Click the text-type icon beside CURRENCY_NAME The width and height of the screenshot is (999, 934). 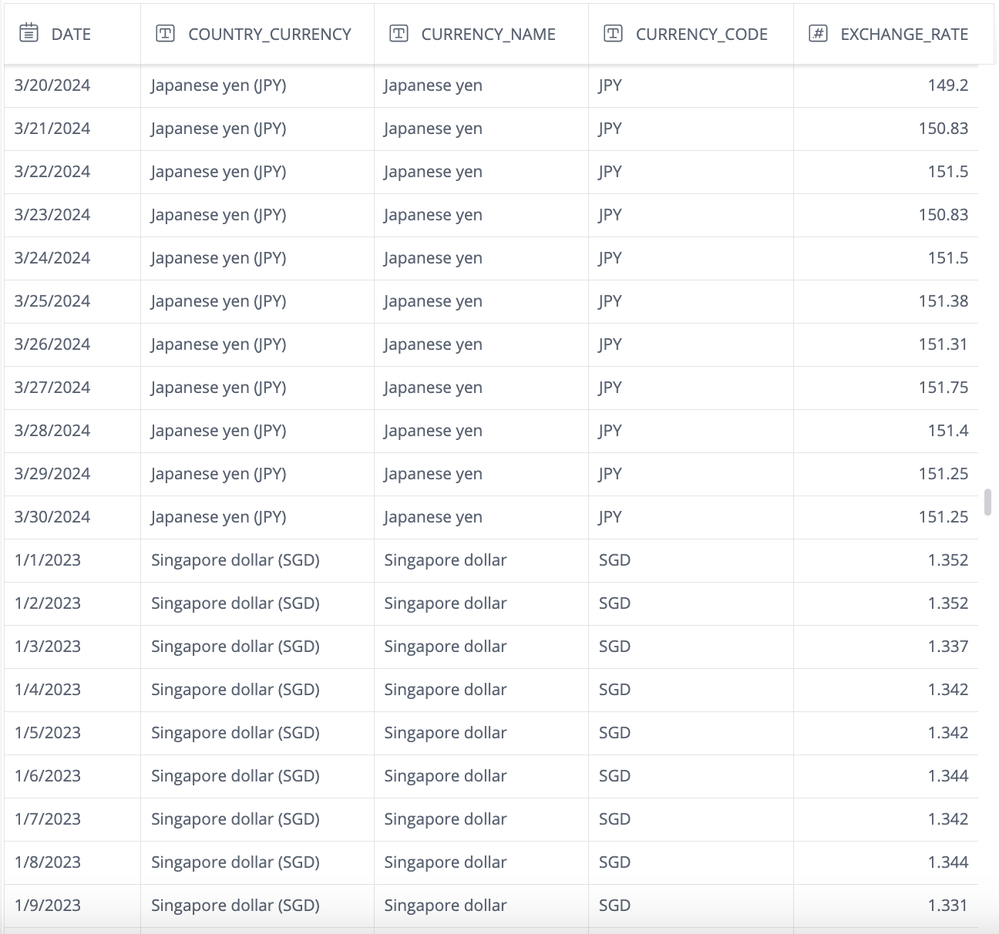[399, 33]
